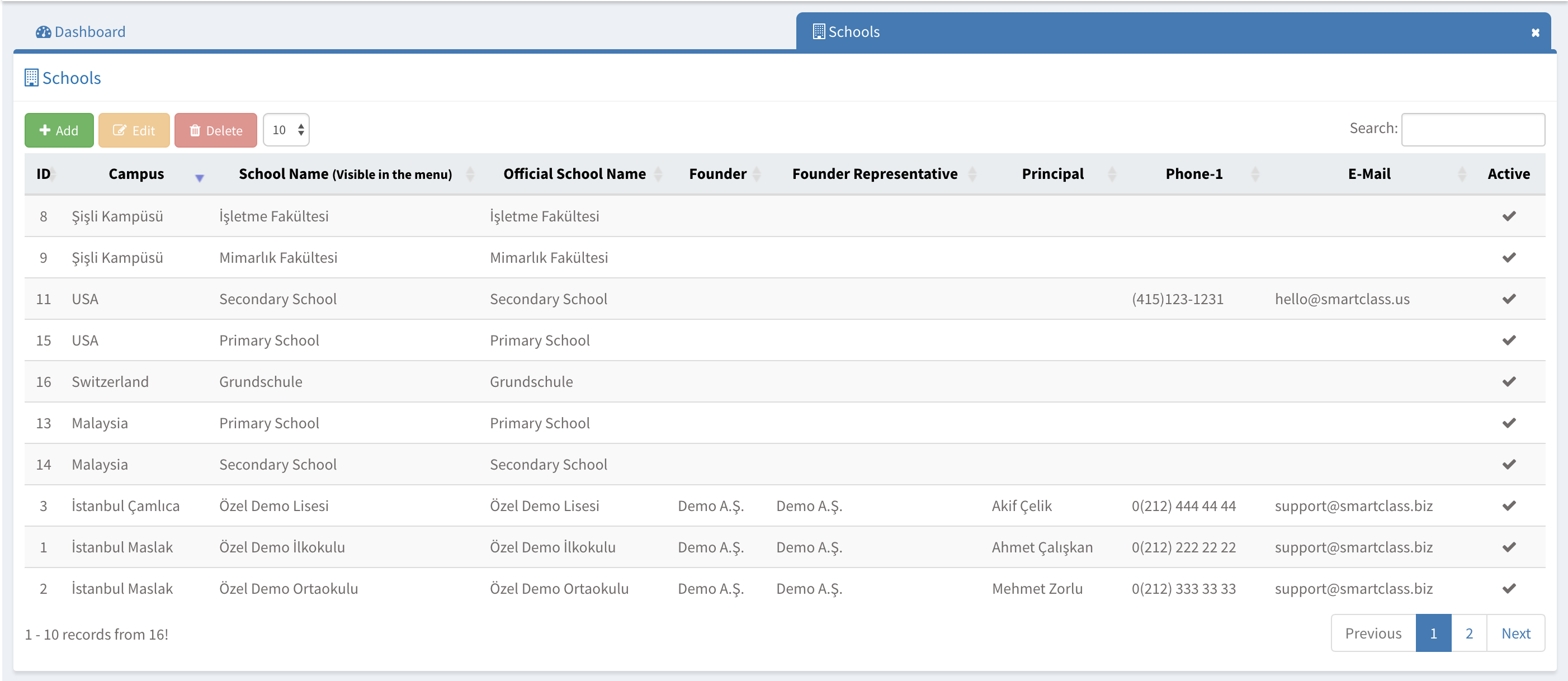Sort by E-Mail column header
Viewport: 1568px width, 681px height.
1369,174
